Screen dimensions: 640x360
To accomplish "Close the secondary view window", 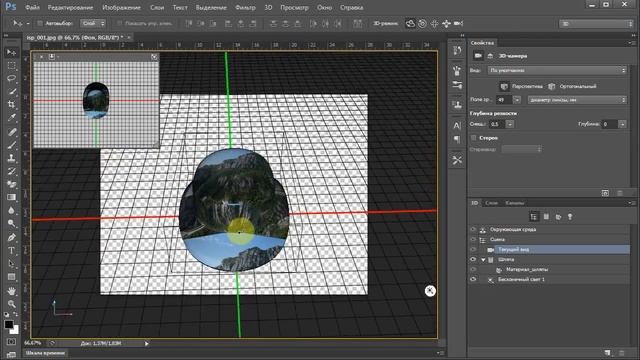I will [x=42, y=57].
